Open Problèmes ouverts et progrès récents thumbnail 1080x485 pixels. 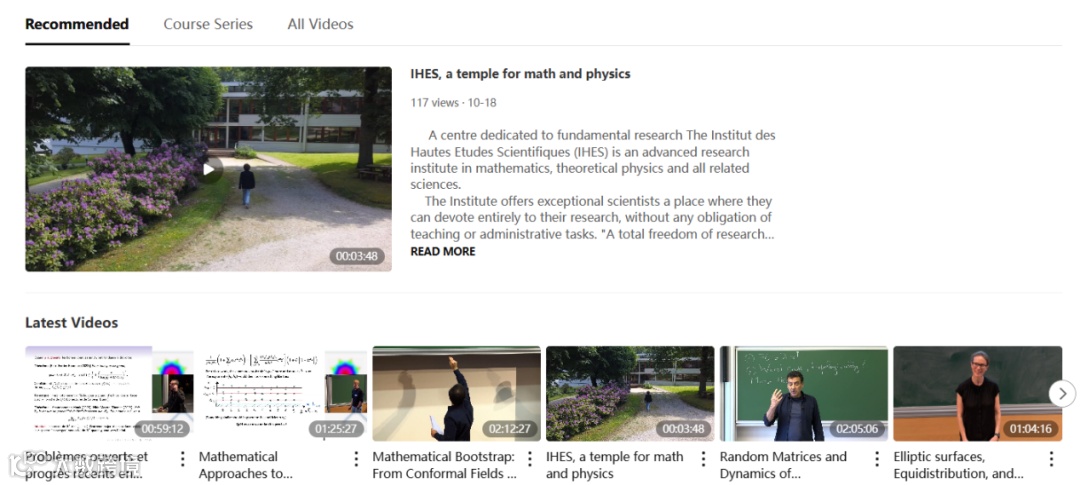point(110,393)
